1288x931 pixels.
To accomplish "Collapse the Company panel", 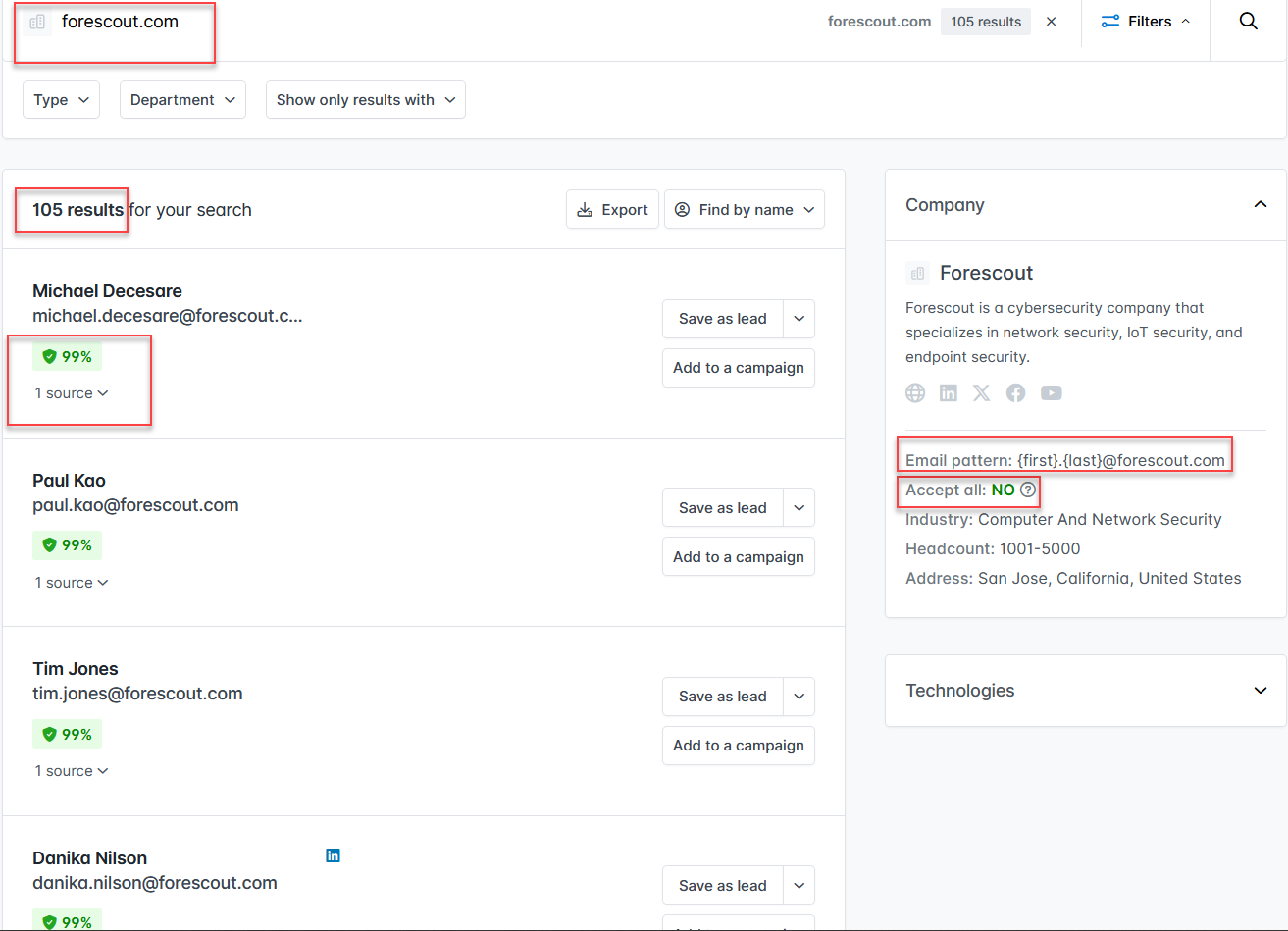I will point(1261,205).
